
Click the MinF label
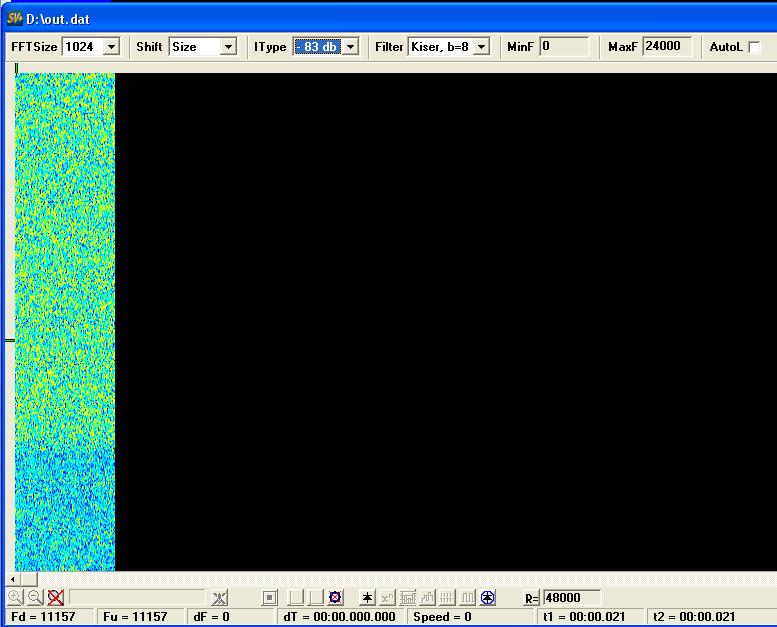pos(520,47)
